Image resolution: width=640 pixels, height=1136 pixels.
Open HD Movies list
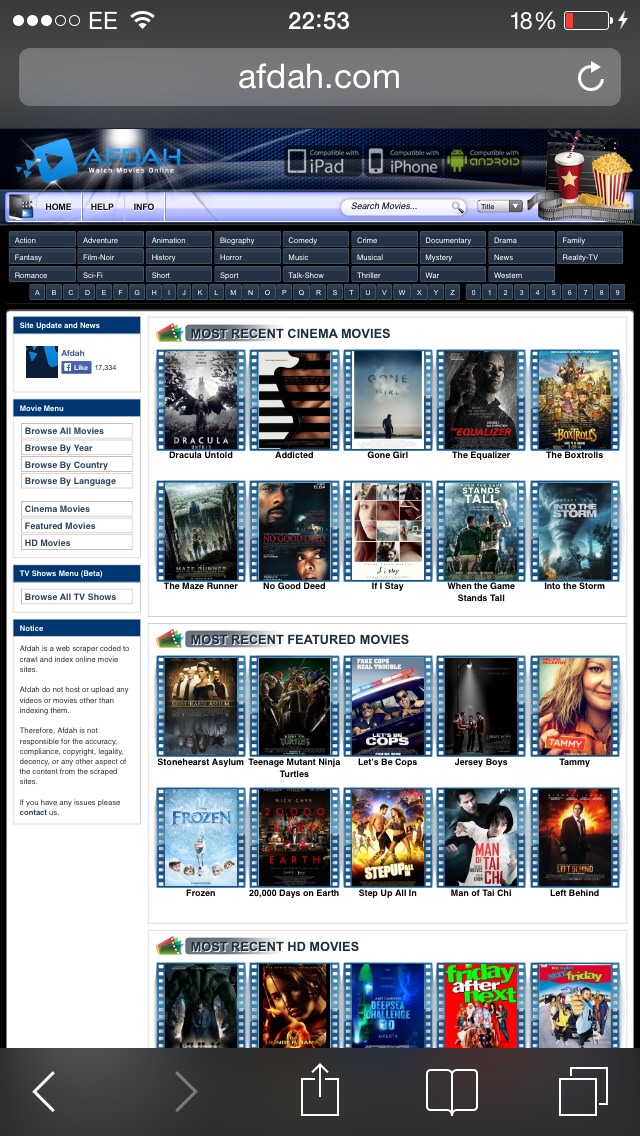(x=77, y=543)
